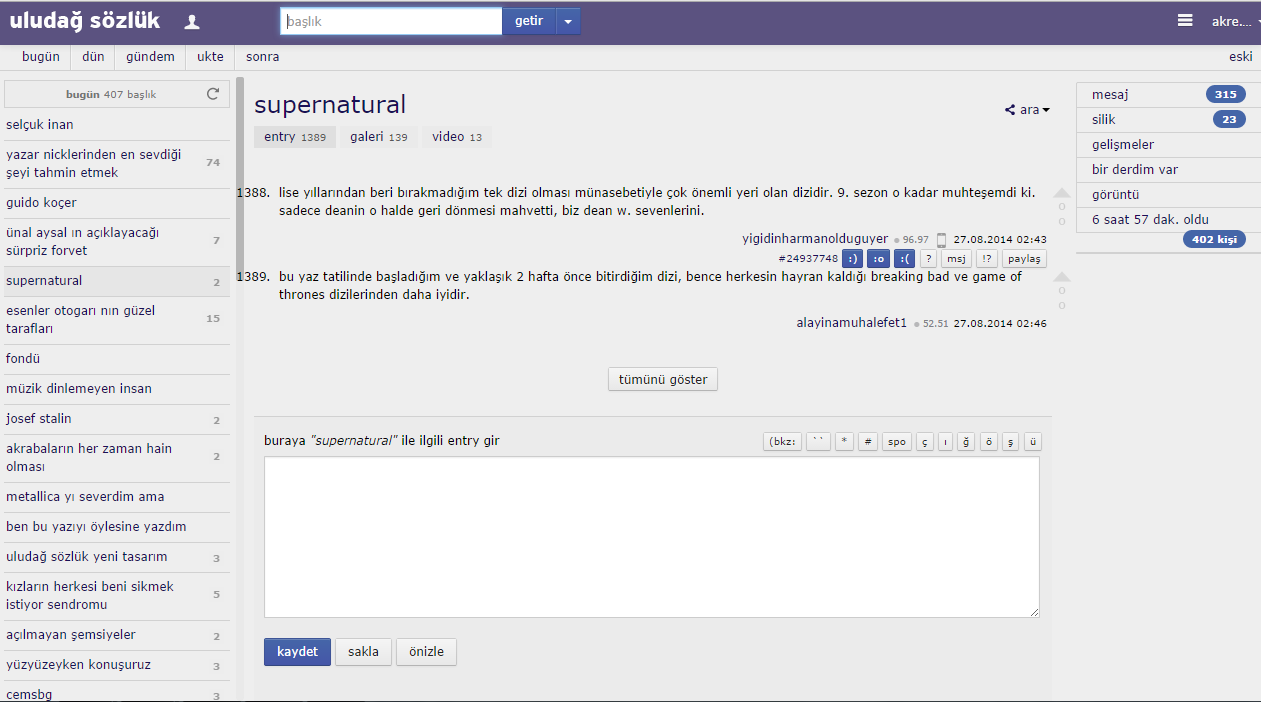1261x702 pixels.
Task: Click the mobile device icon on entry 1388
Action: (x=941, y=240)
